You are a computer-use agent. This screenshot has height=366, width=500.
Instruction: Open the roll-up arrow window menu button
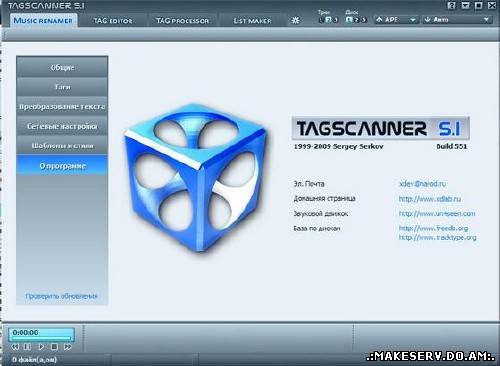pos(465,5)
